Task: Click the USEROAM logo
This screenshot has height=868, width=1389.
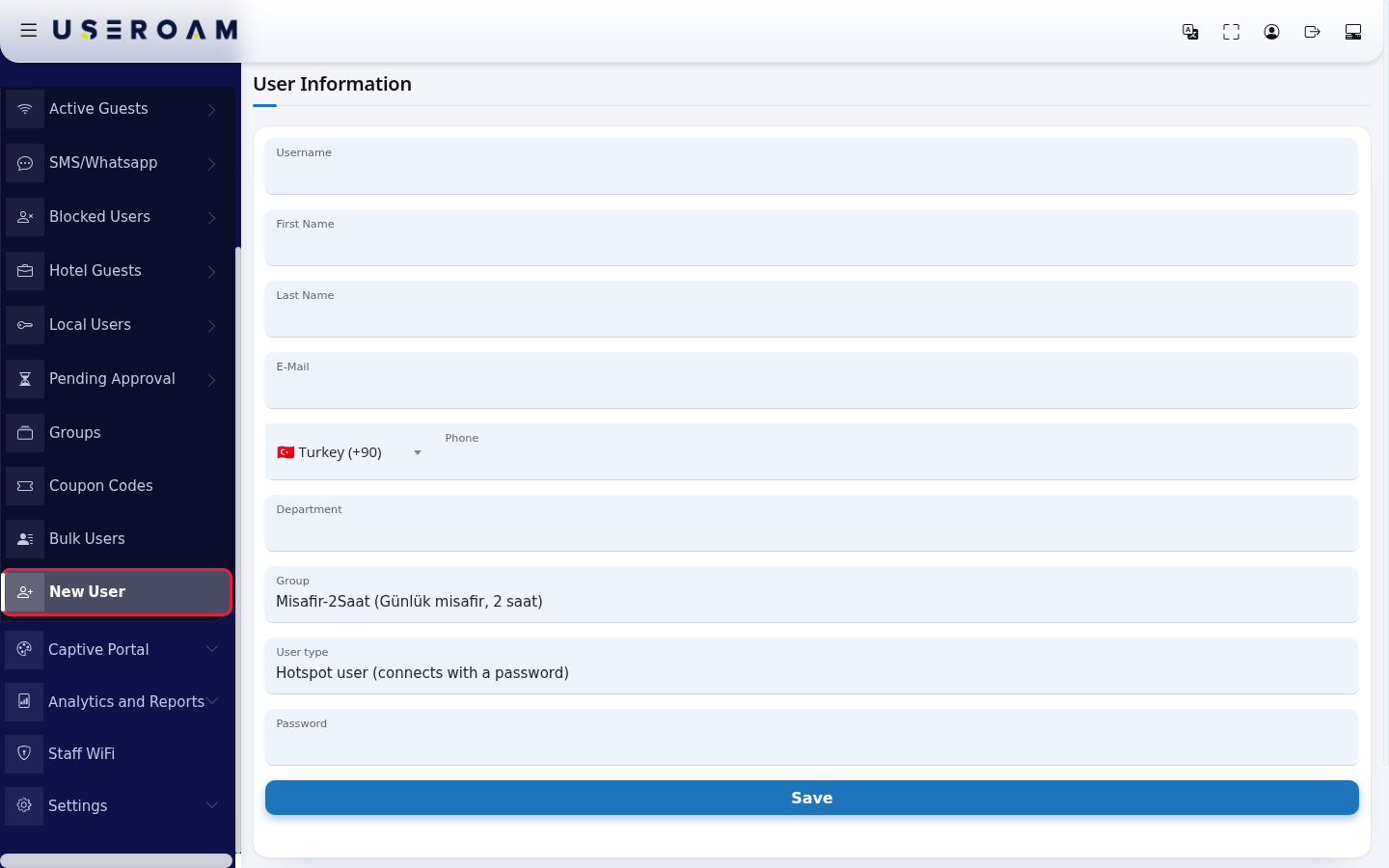Action: pyautogui.click(x=145, y=30)
